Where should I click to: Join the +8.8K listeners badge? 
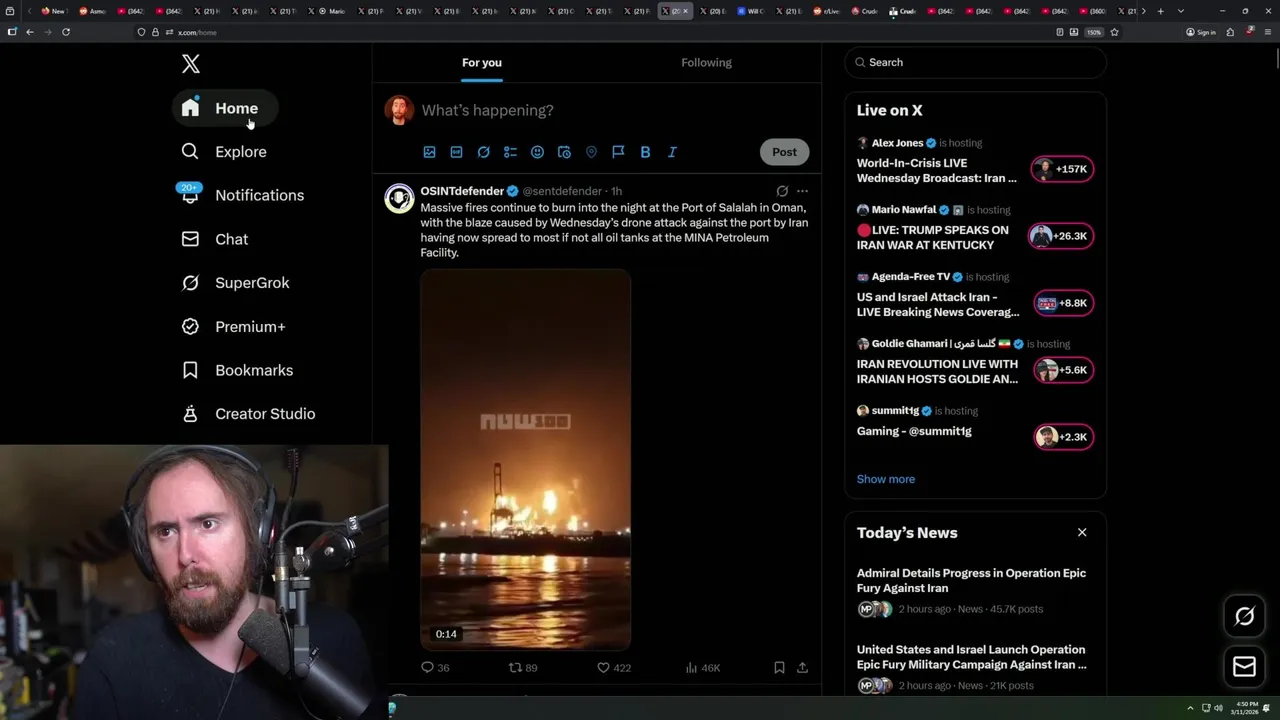1063,303
